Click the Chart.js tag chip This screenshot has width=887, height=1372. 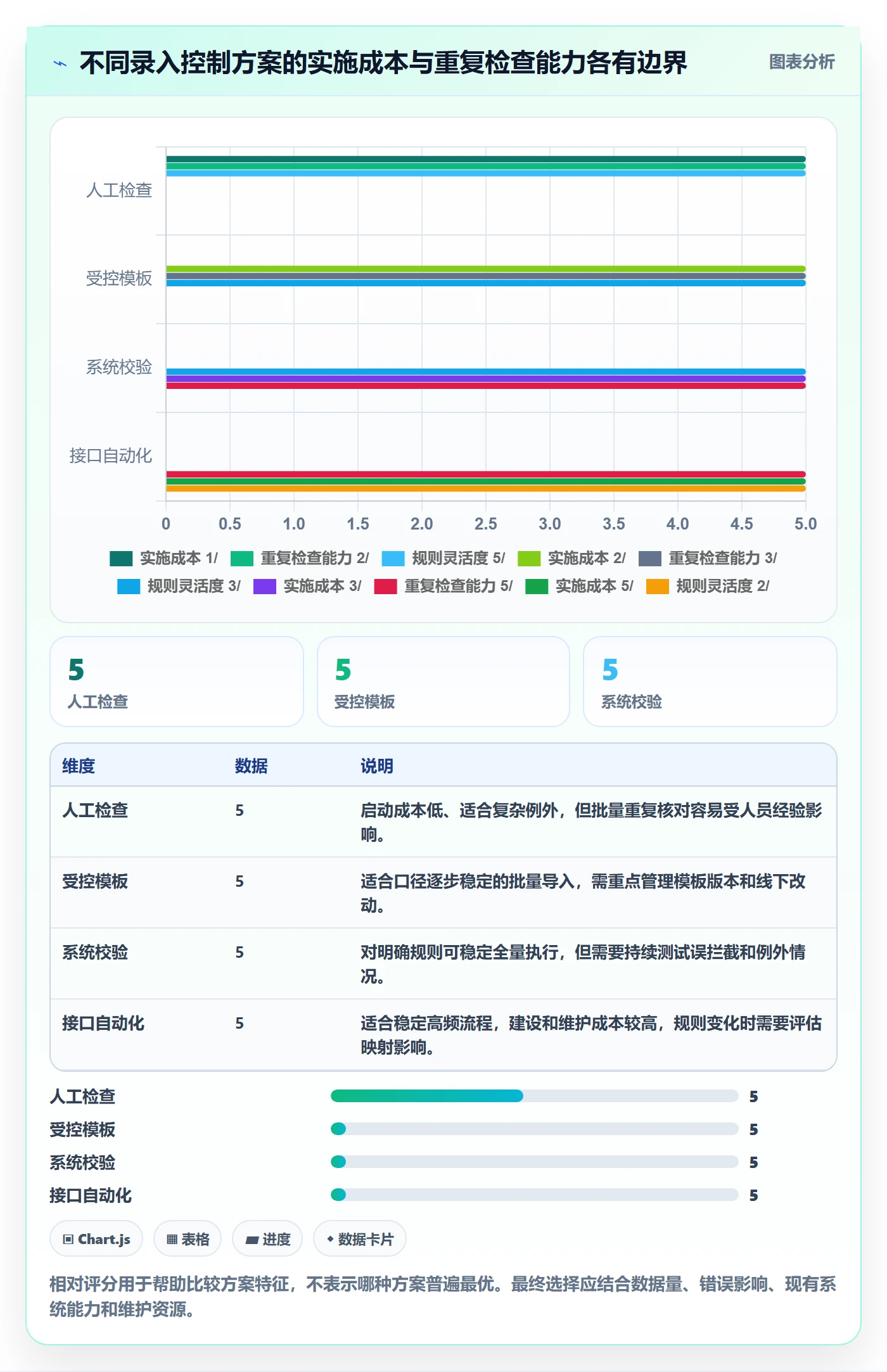[96, 1238]
